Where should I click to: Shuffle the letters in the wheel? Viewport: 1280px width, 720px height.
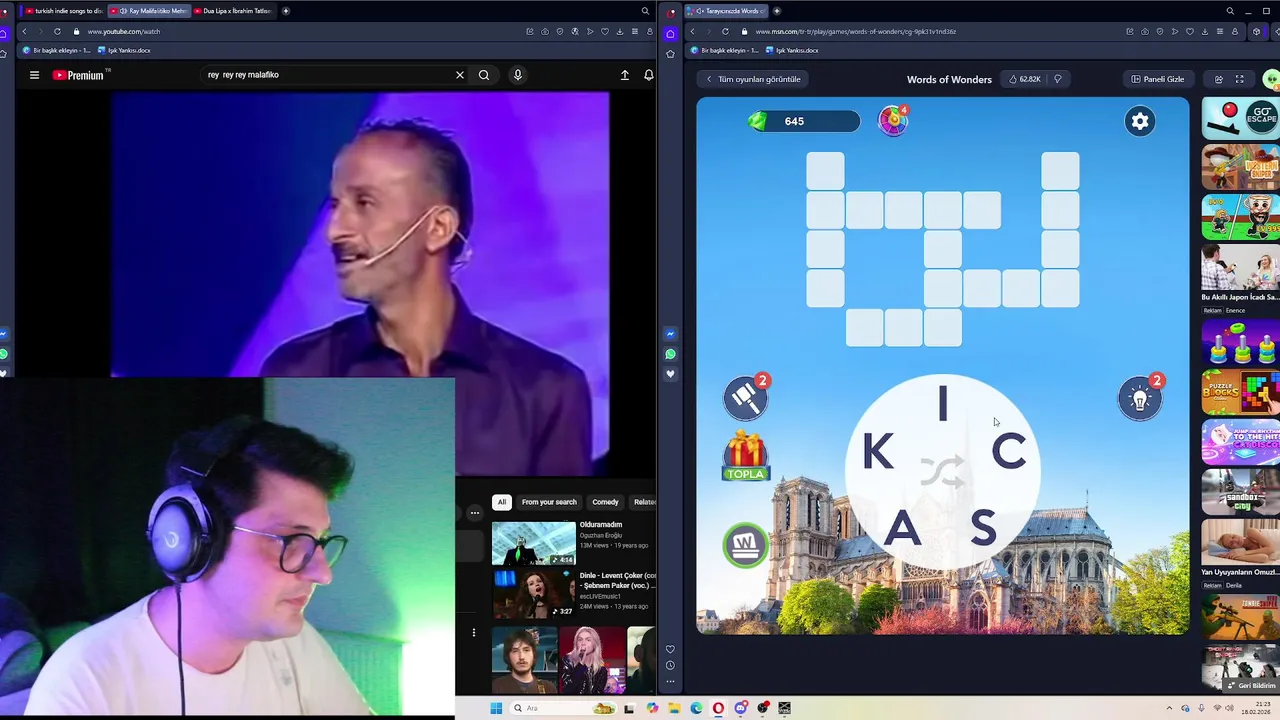(942, 472)
